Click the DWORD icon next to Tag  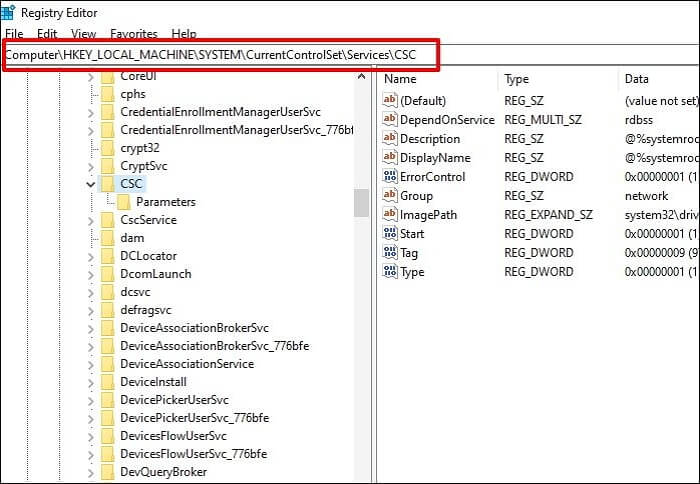pyautogui.click(x=390, y=252)
